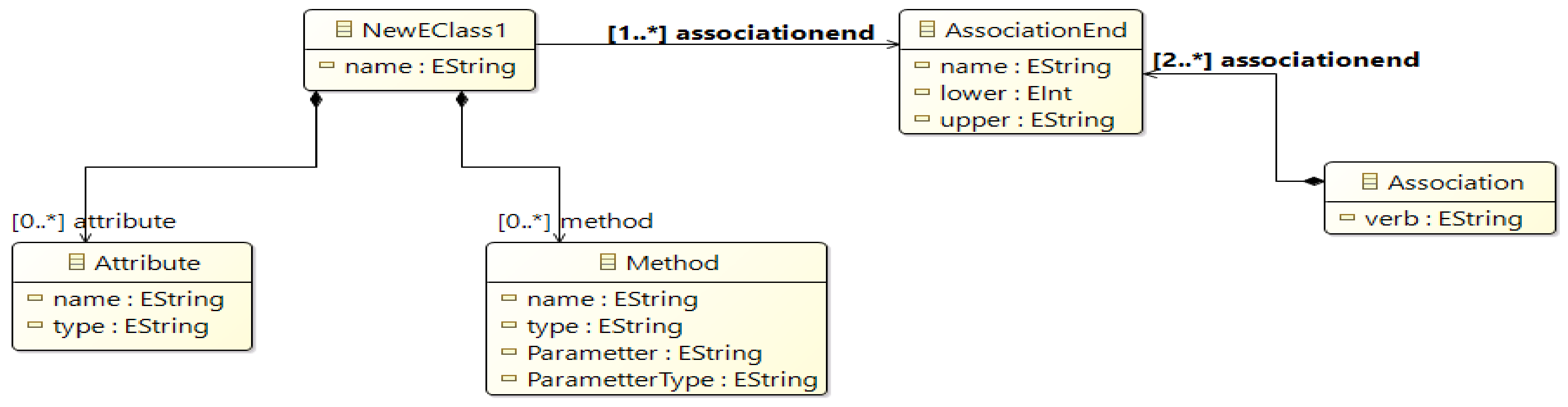The image size is (1568, 407).
Task: Click the class icon beside NewEClass1
Action: [x=344, y=29]
